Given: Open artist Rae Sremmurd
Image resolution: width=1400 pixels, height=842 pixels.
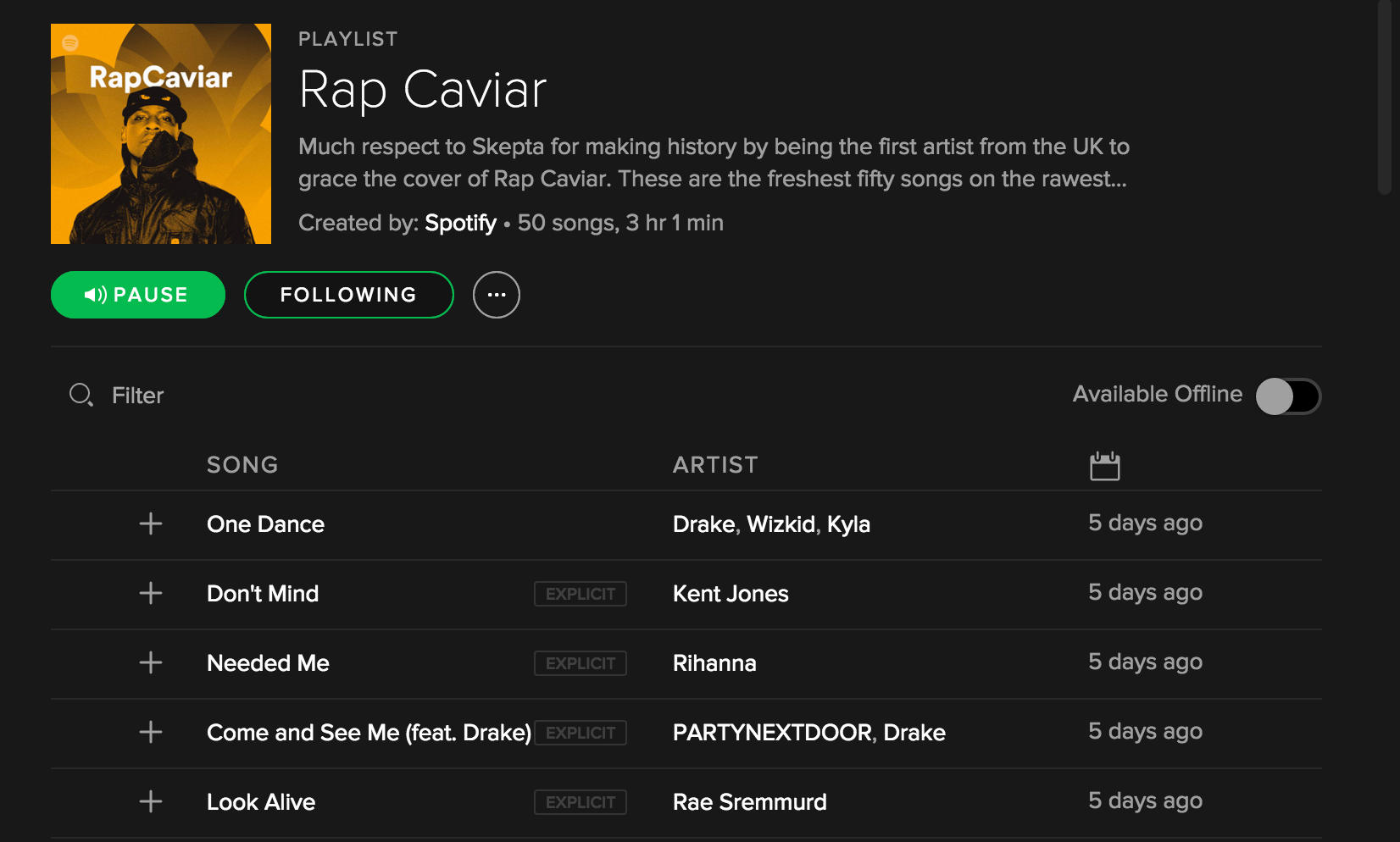Looking at the screenshot, I should coord(750,802).
